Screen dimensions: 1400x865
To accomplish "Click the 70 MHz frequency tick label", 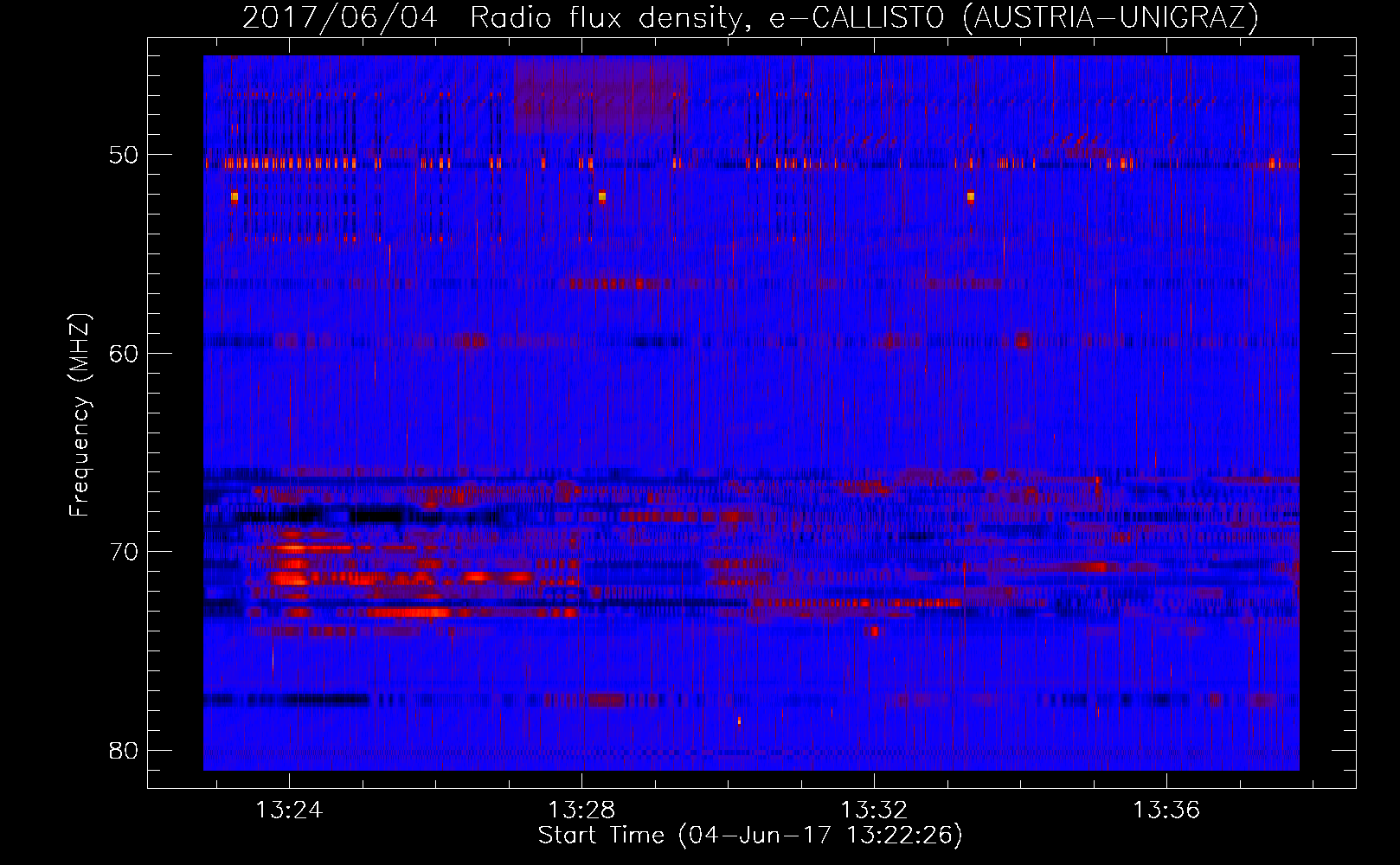I will click(x=124, y=551).
